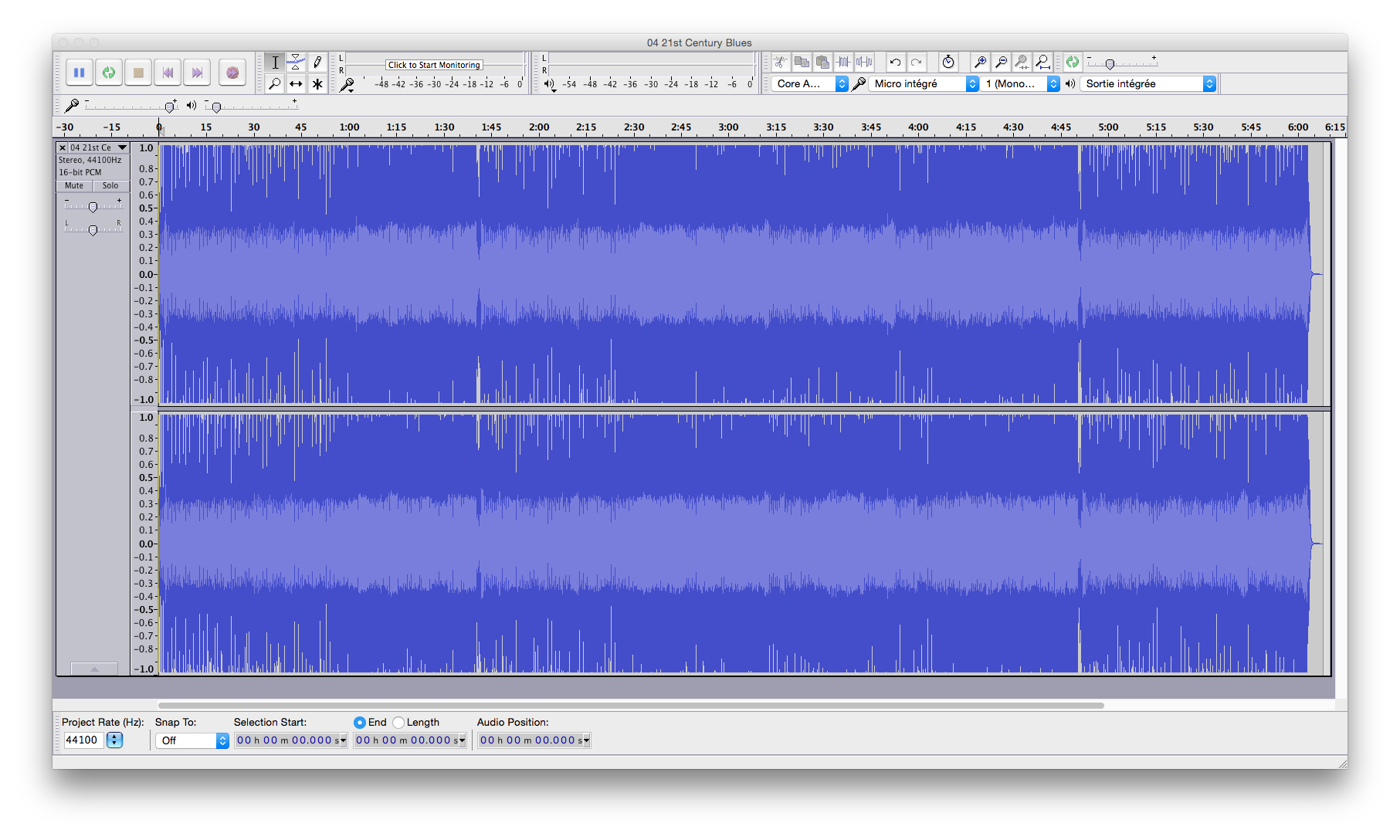1400x840 pixels.
Task: Adjust the track gain slider
Action: pyautogui.click(x=93, y=207)
